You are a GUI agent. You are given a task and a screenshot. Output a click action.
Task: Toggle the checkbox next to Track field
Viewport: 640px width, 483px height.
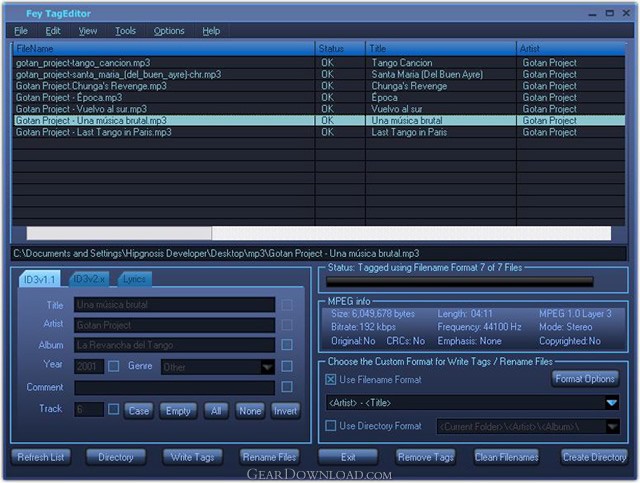coord(114,409)
